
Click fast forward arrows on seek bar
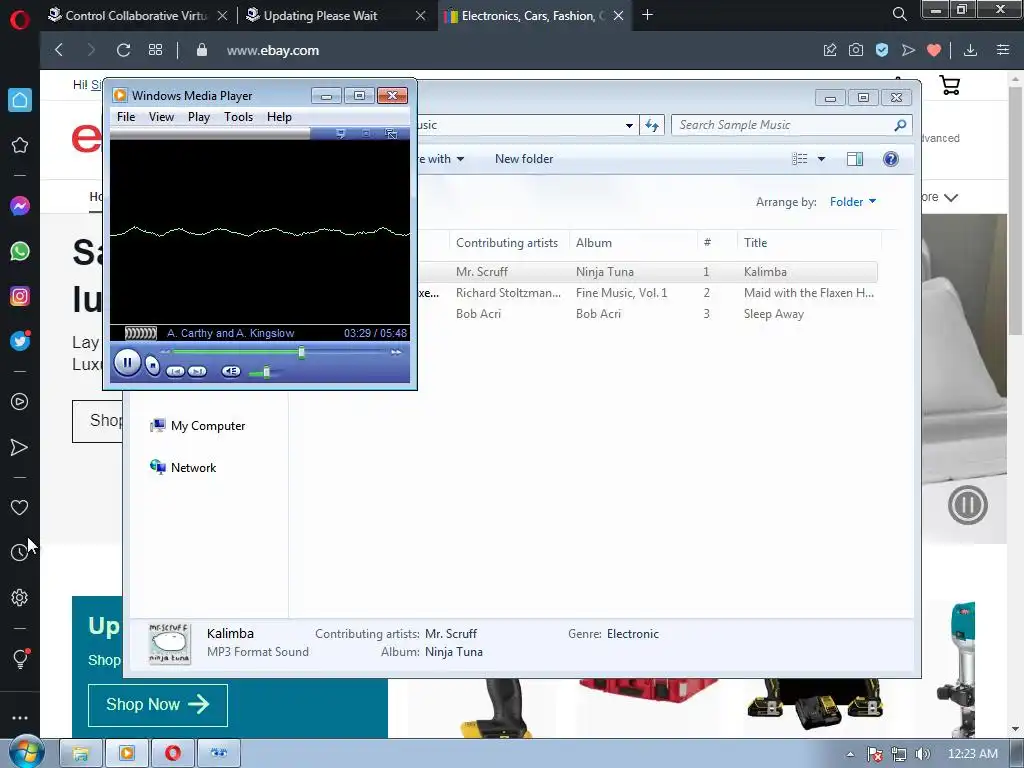pyautogui.click(x=396, y=352)
